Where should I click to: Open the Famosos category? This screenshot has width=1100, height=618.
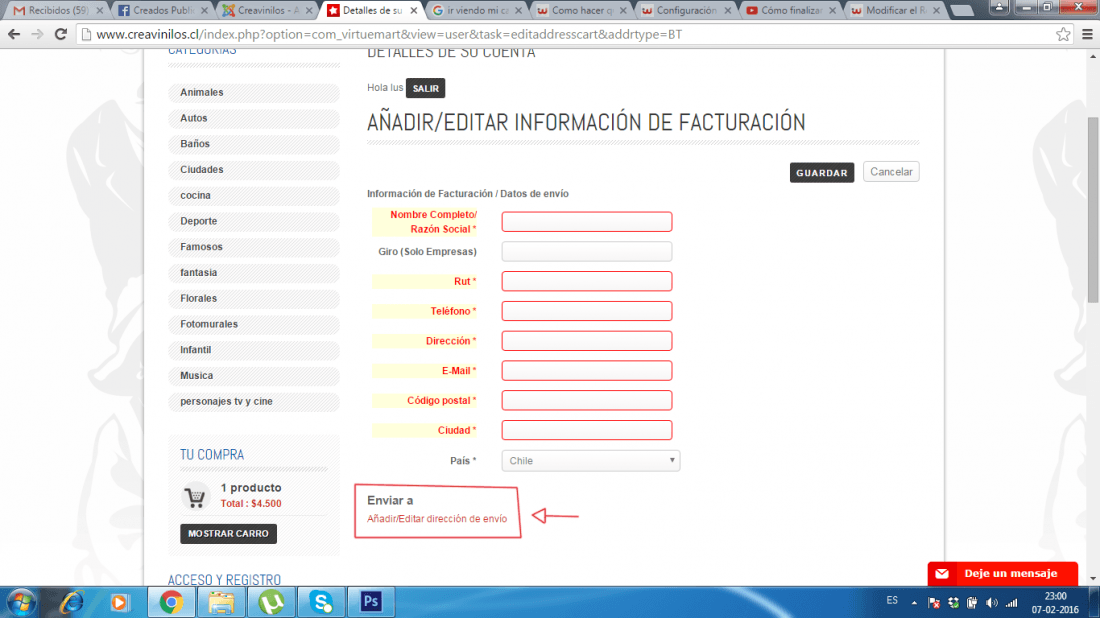[254, 247]
